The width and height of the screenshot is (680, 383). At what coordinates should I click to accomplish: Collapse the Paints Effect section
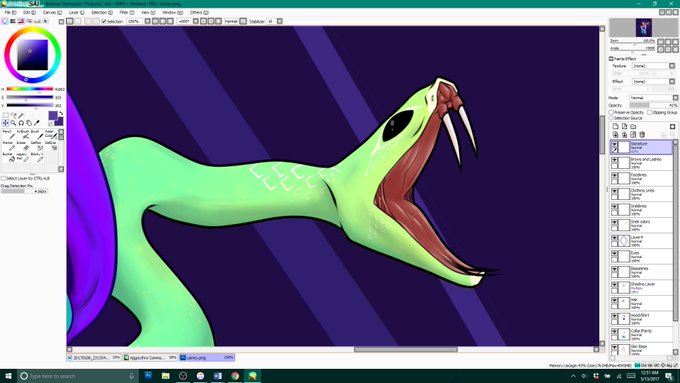(x=611, y=59)
